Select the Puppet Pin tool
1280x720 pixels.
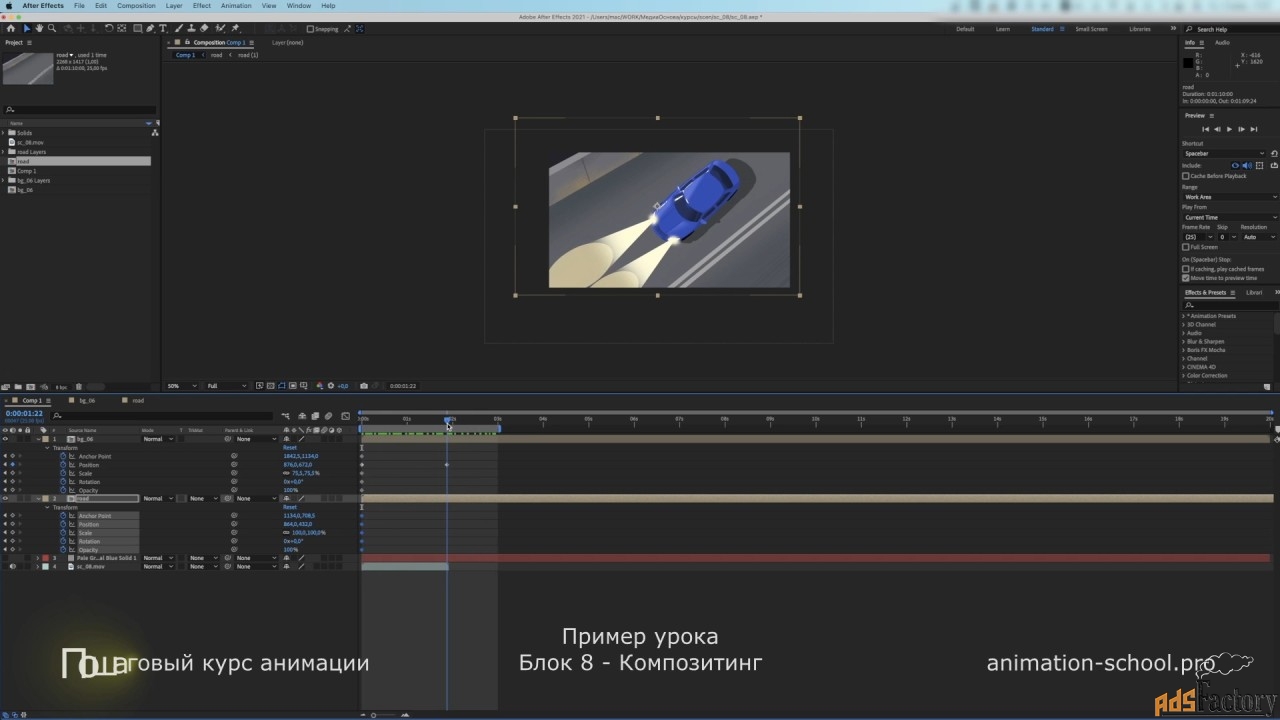pyautogui.click(x=236, y=29)
